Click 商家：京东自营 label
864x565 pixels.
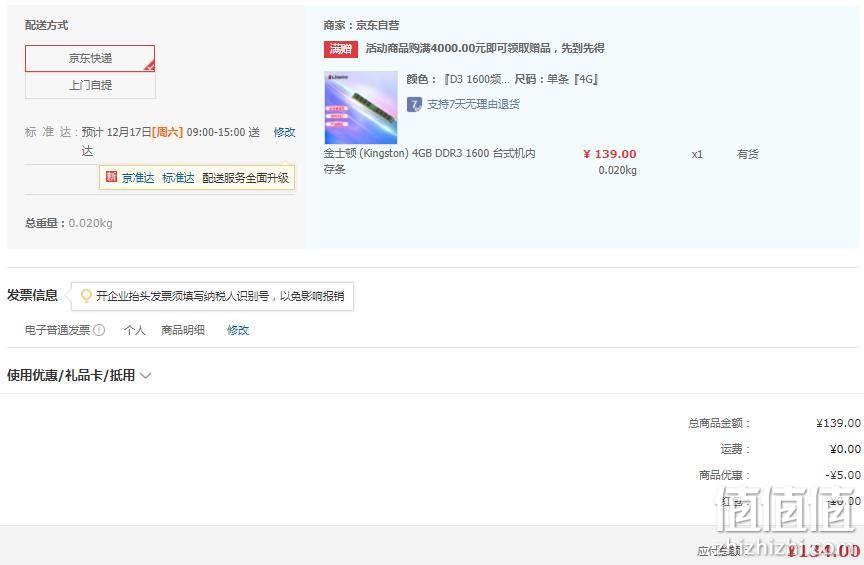click(x=361, y=25)
